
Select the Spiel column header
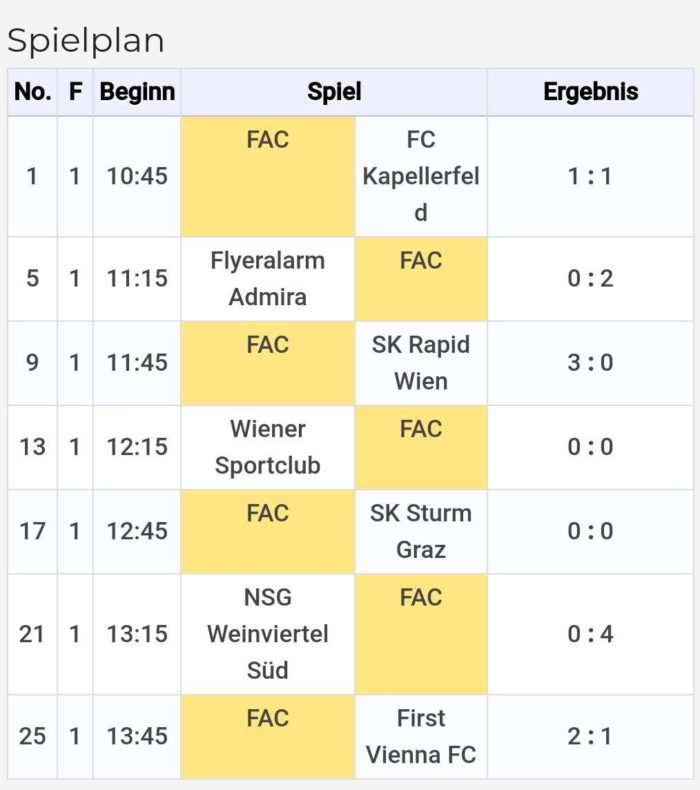(x=334, y=92)
